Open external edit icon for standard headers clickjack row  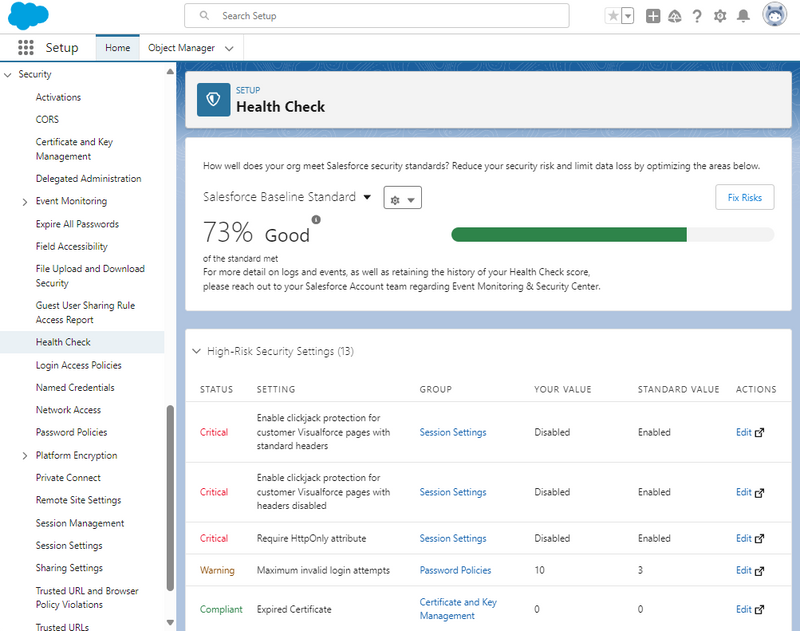(759, 433)
